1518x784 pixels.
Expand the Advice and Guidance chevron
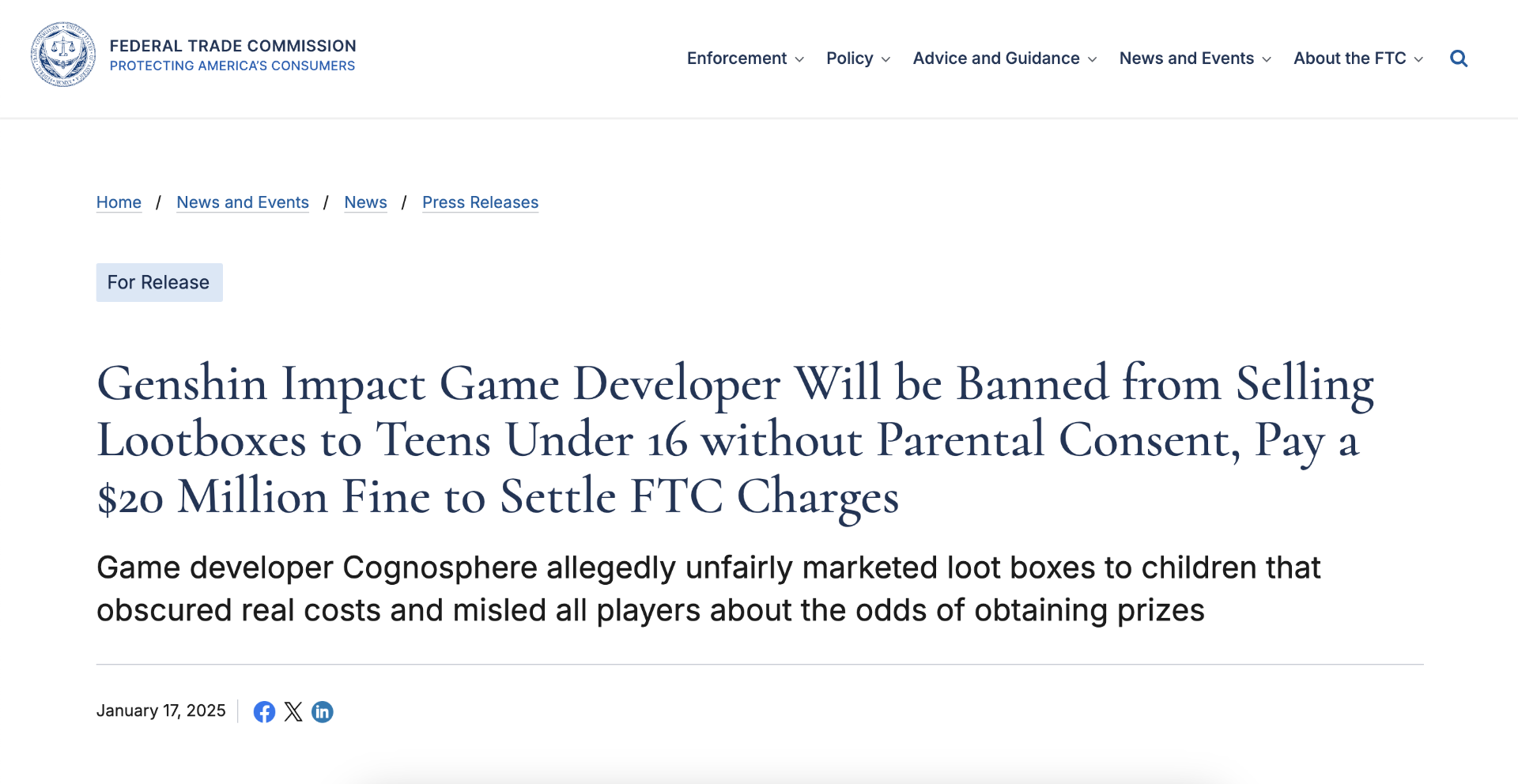coord(1092,59)
